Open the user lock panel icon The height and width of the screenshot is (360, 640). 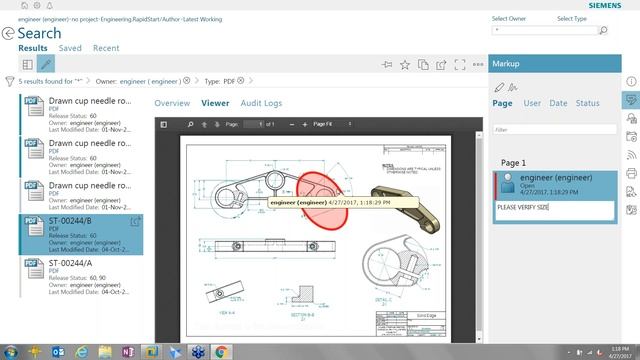pyautogui.click(x=631, y=118)
